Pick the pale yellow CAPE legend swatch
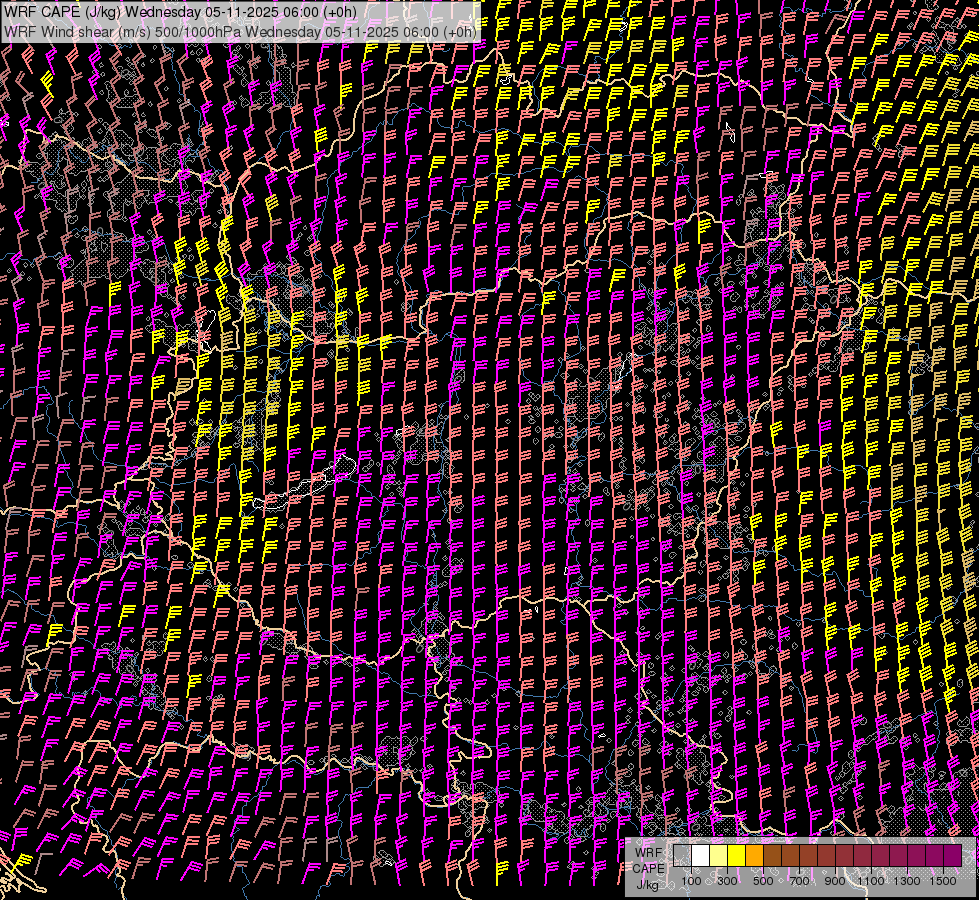The height and width of the screenshot is (900, 979). coord(718,856)
